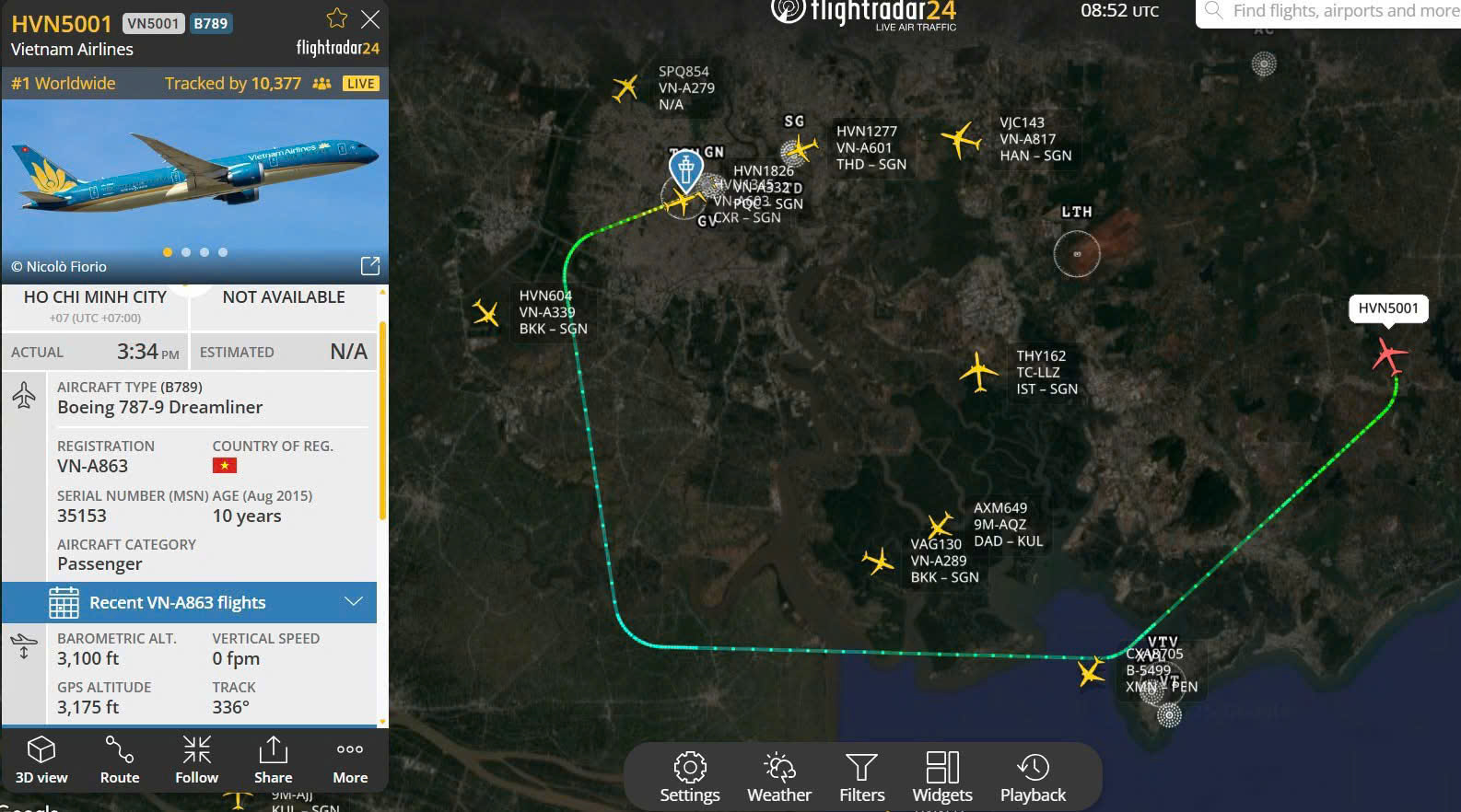Click the Follow aircraft icon
This screenshot has height=812, width=1461.
[x=197, y=760]
